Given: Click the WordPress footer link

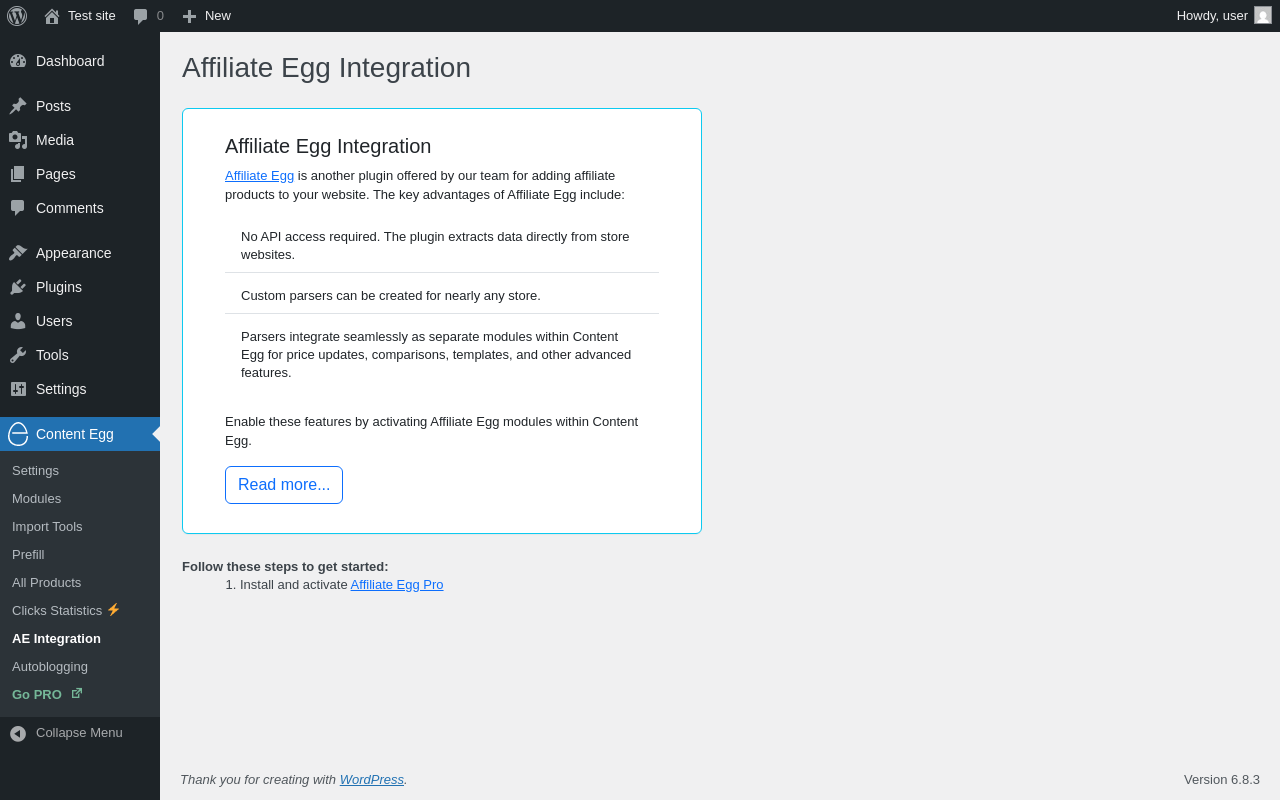Looking at the screenshot, I should pyautogui.click(x=372, y=780).
